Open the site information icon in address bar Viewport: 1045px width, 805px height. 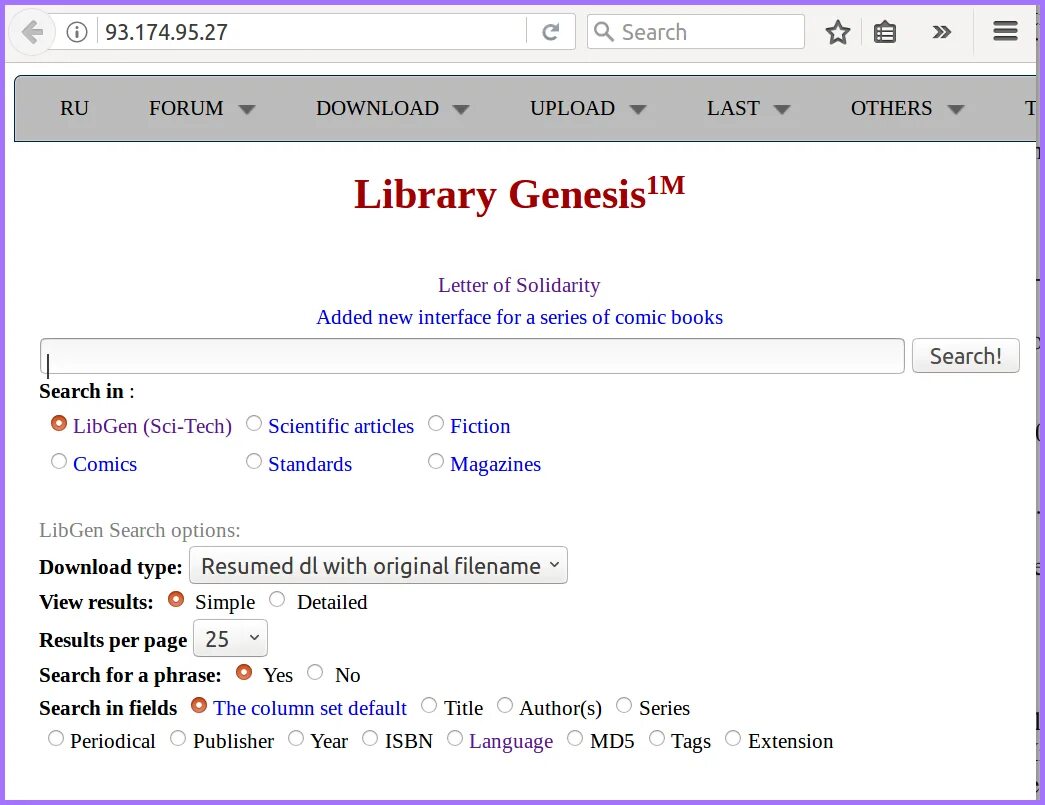(77, 31)
